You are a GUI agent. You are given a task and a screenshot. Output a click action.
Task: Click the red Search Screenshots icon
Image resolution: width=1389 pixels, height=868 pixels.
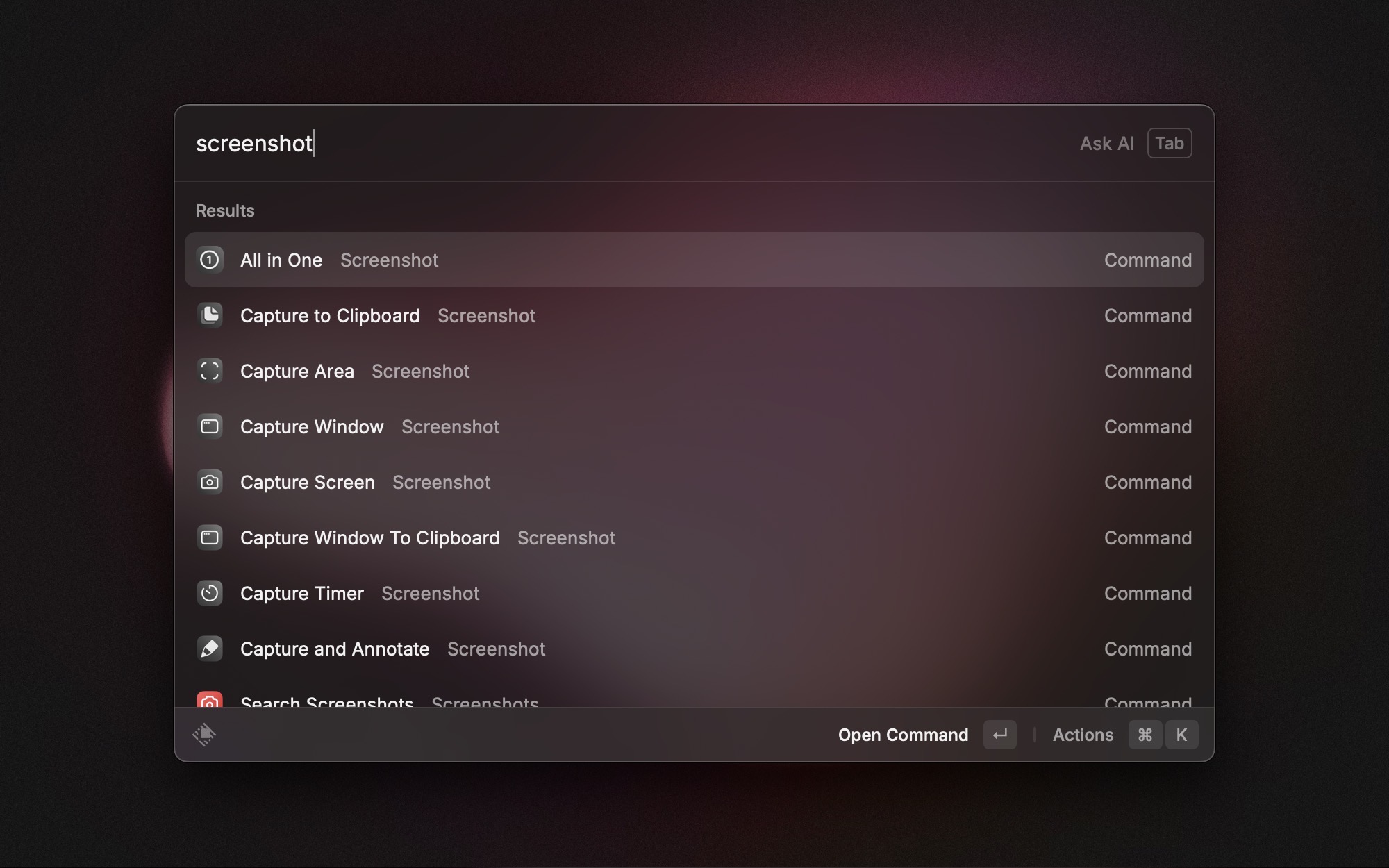210,700
